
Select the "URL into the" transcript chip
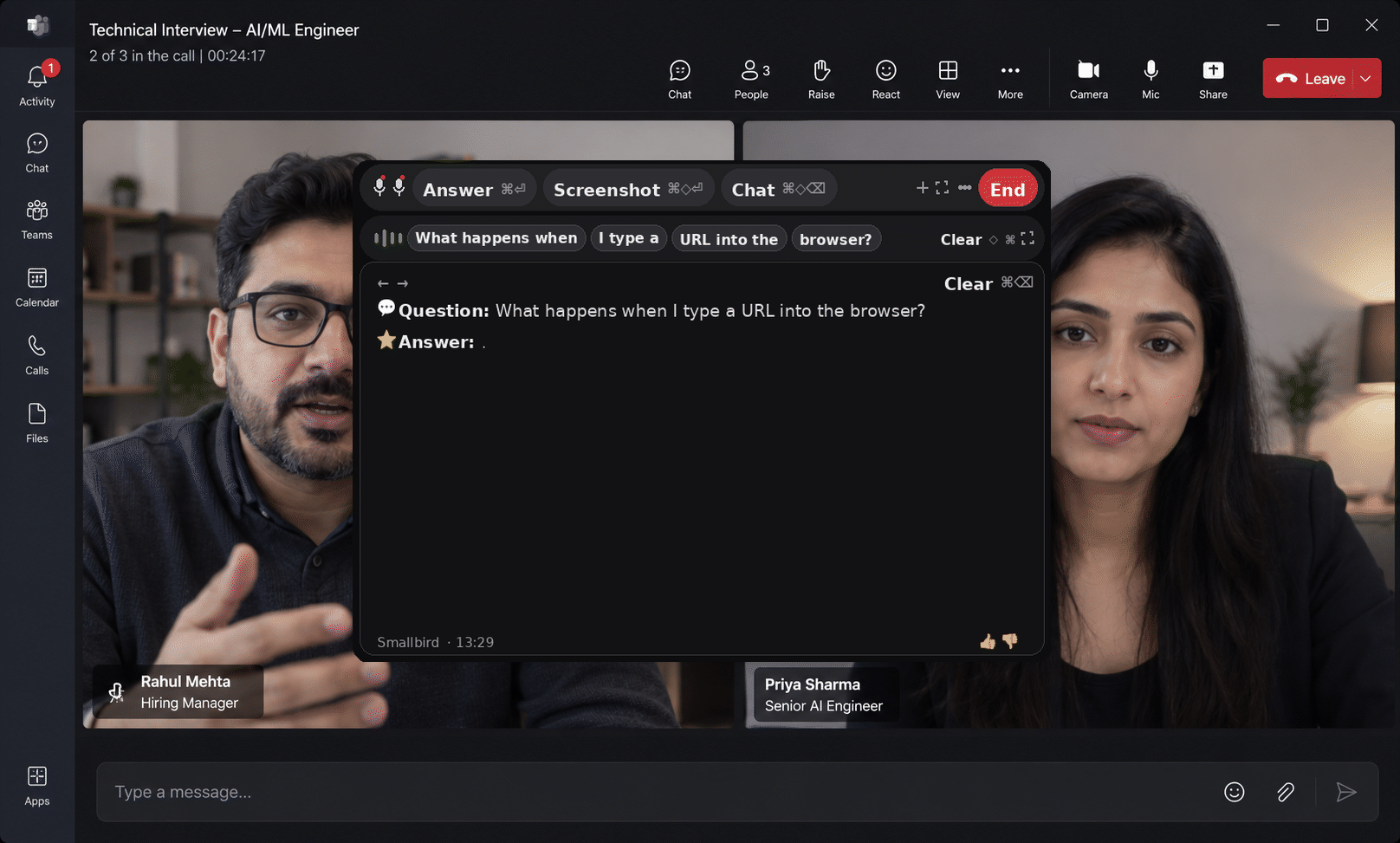click(x=729, y=239)
